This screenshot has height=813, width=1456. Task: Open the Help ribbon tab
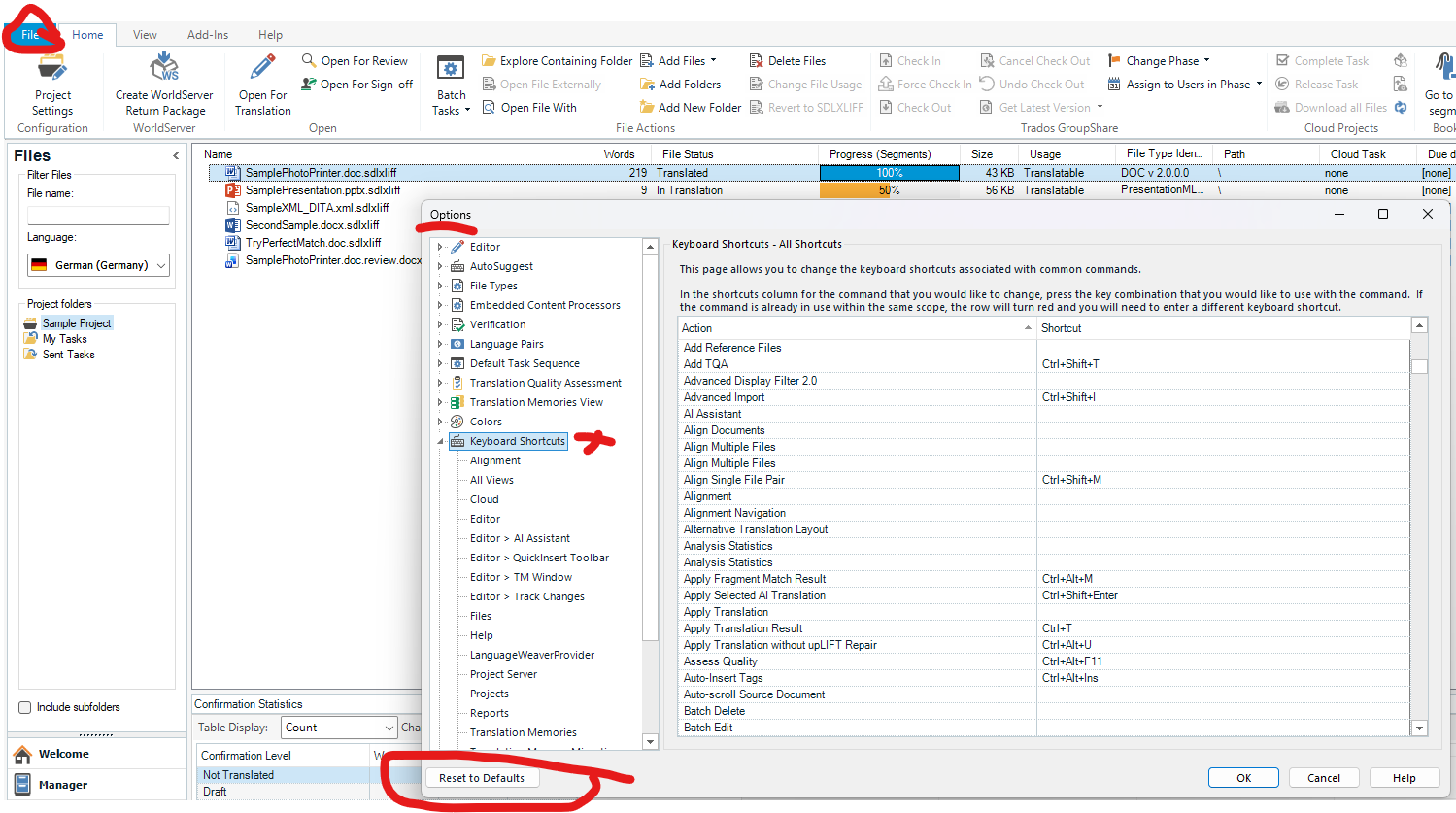(x=270, y=35)
